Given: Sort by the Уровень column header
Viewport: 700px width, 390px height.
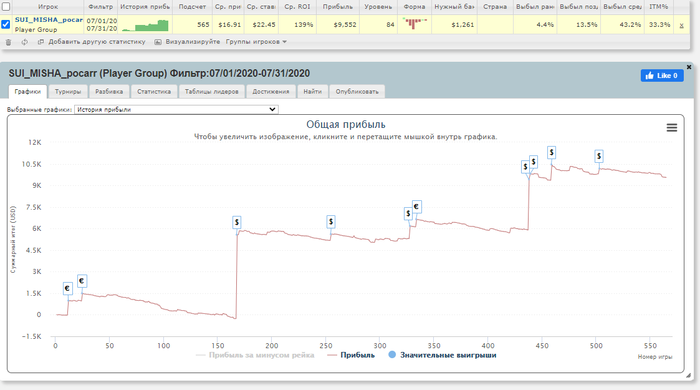Looking at the screenshot, I should (x=378, y=7).
